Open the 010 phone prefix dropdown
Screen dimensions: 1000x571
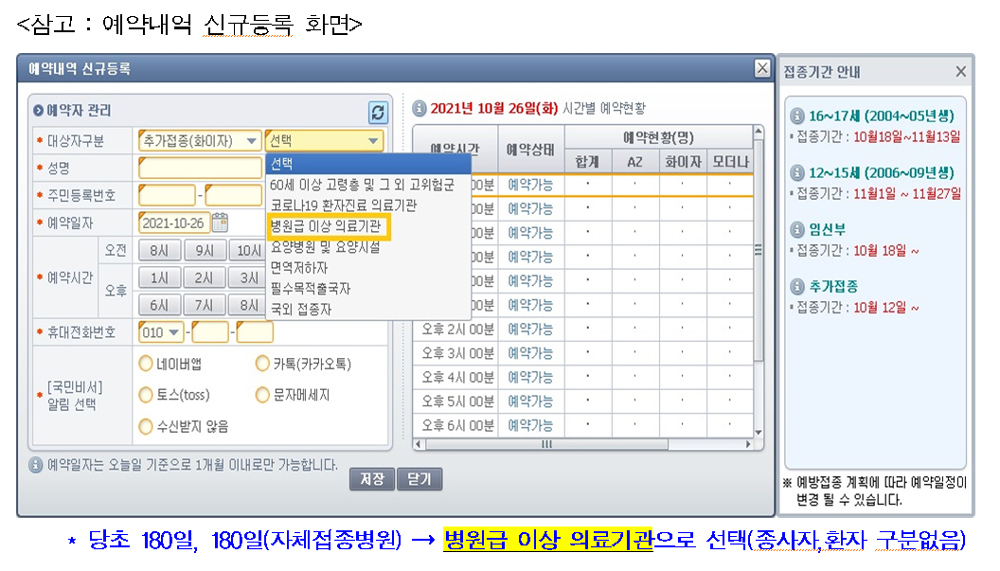click(x=161, y=332)
